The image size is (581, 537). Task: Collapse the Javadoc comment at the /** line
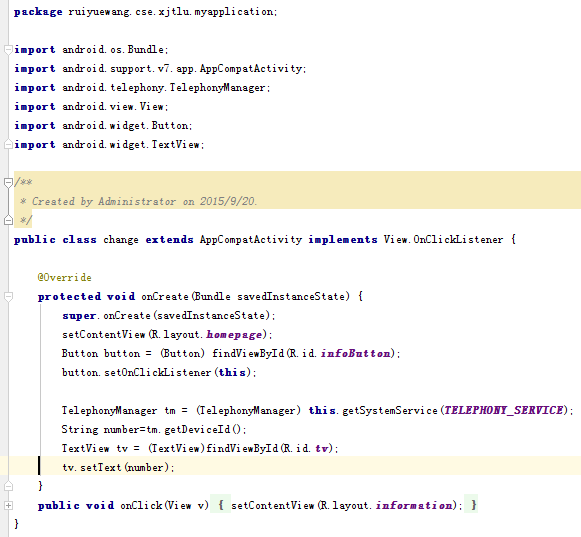(8, 182)
